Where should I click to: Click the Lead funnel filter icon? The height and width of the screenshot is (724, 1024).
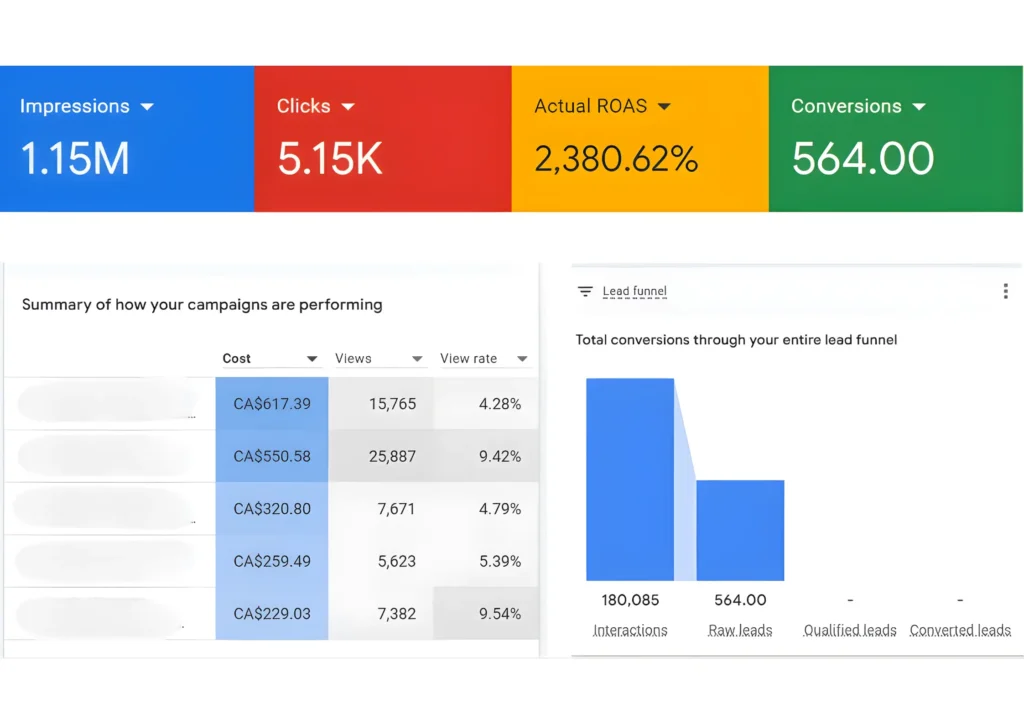tap(585, 292)
